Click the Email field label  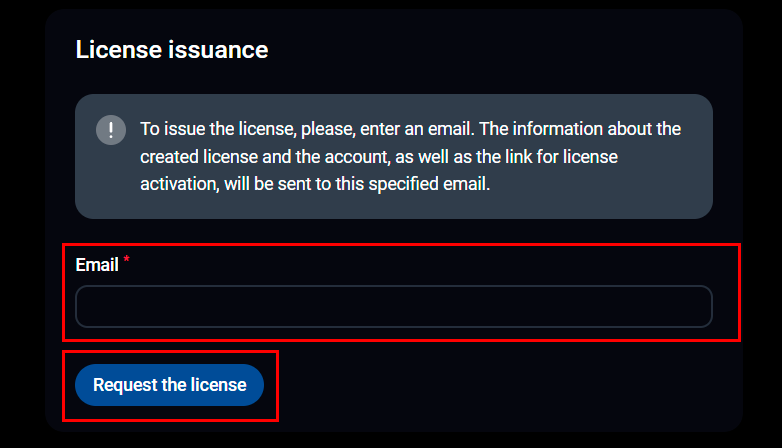point(97,266)
